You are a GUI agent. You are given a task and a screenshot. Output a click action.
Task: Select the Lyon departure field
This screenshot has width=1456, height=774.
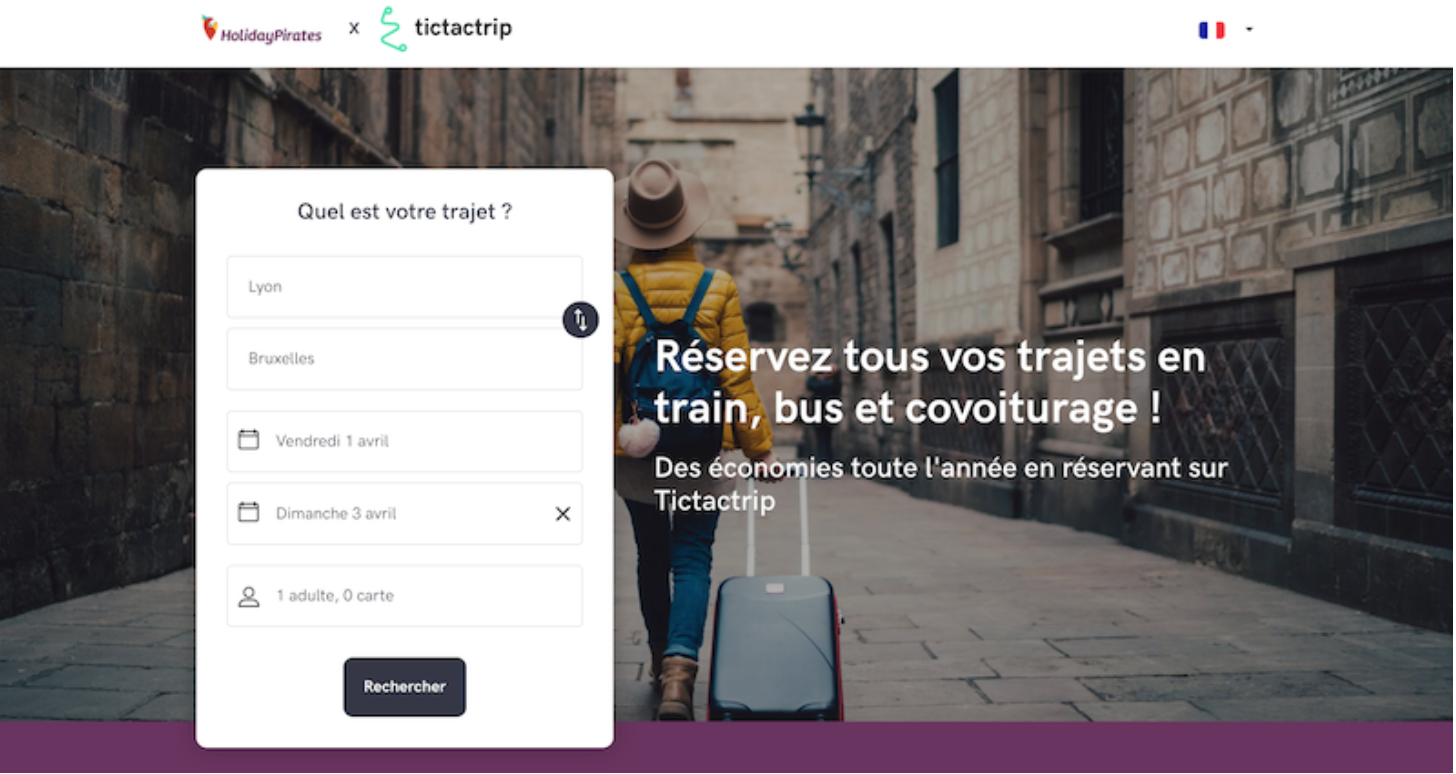tap(405, 287)
